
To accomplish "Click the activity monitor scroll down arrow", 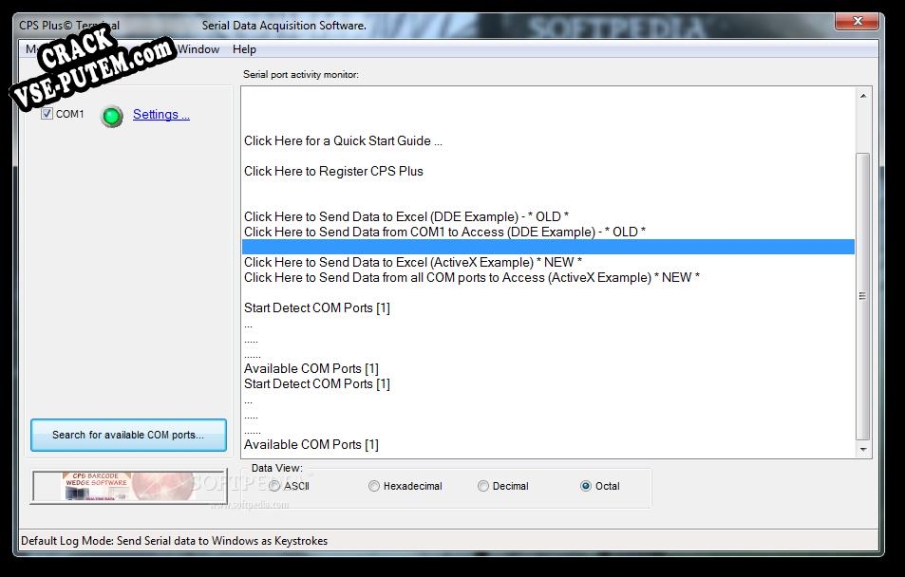I will [863, 449].
